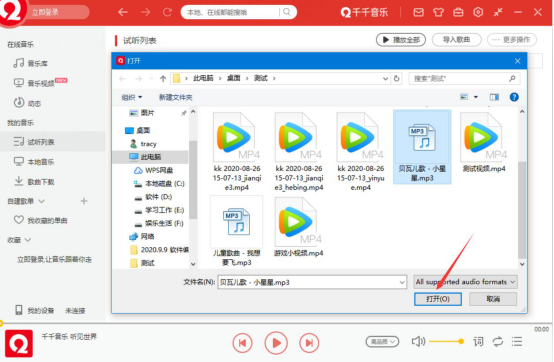This screenshot has height=362, width=554.
Task: Mute volume speaker icon
Action: click(418, 342)
